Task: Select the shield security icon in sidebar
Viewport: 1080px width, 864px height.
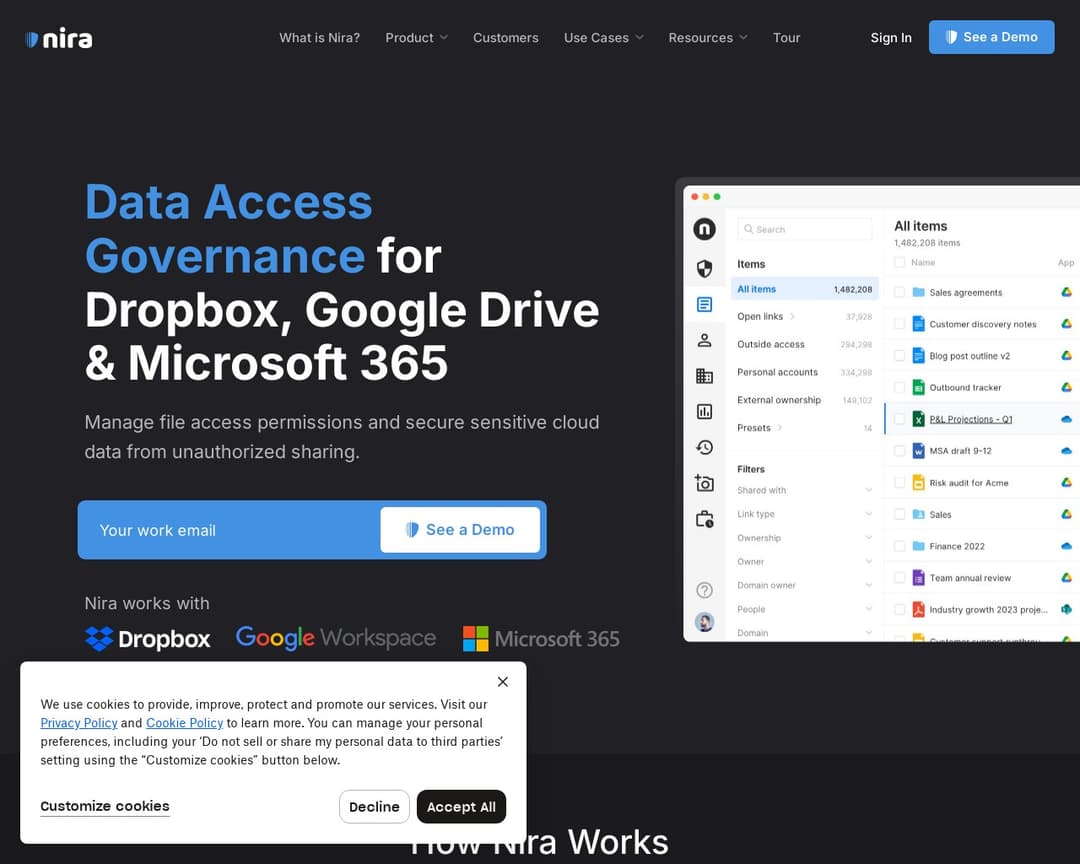Action: 704,268
